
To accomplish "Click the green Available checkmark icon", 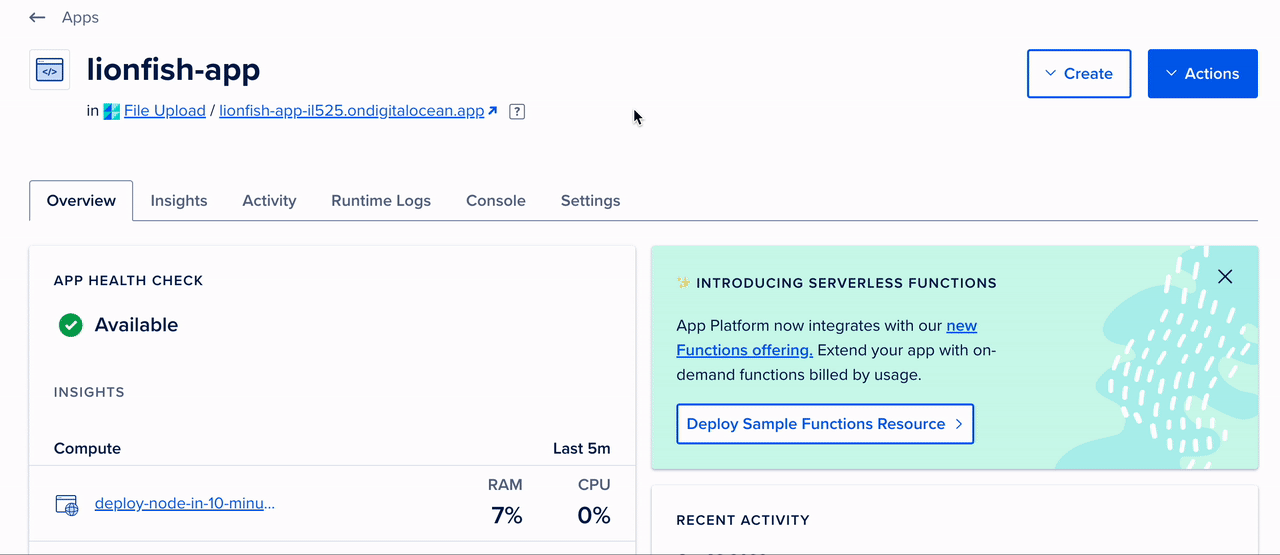I will click(70, 325).
